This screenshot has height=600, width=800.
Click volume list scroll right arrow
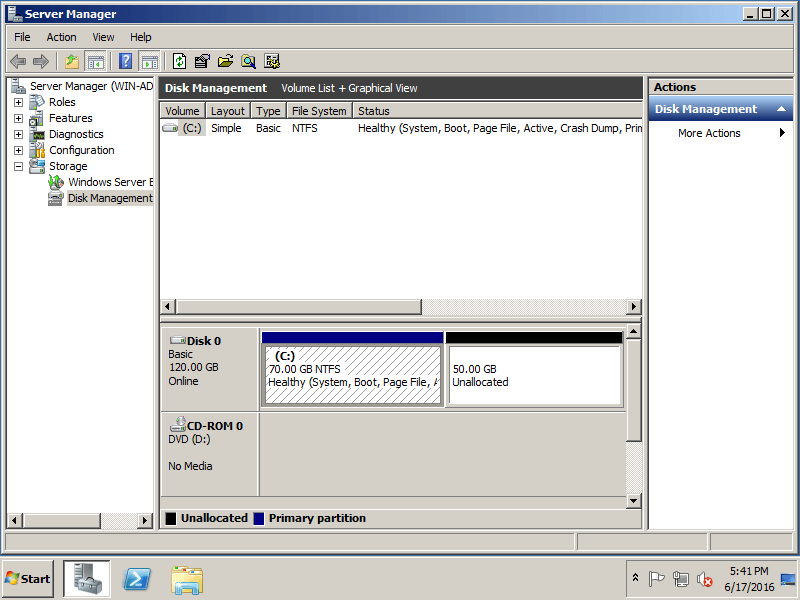click(634, 307)
